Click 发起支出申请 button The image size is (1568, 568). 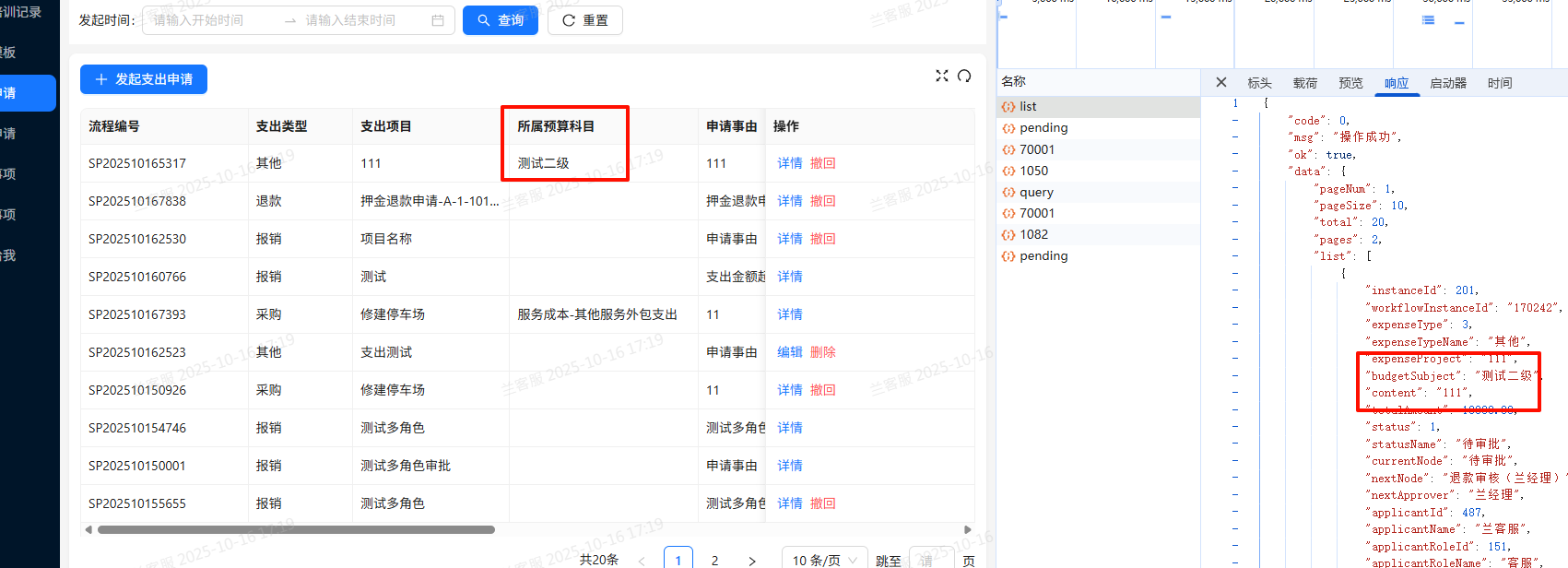tap(144, 79)
